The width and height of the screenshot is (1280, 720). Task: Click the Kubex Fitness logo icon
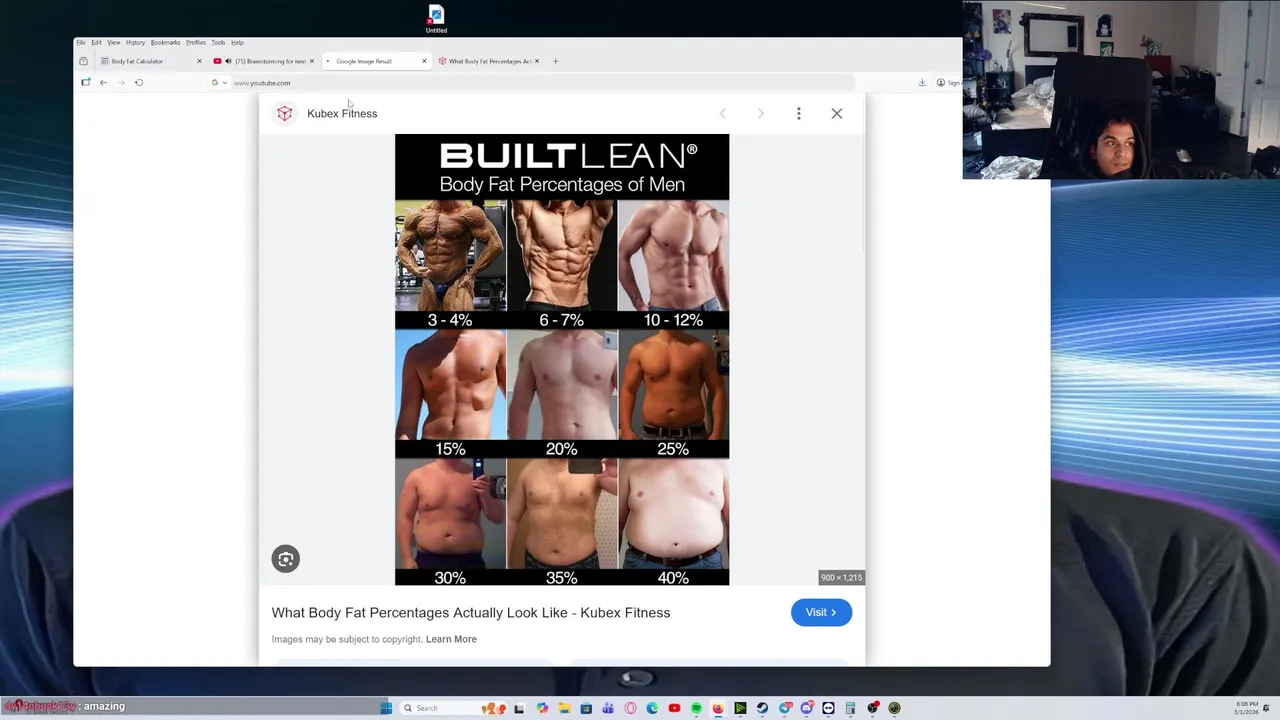pos(285,113)
